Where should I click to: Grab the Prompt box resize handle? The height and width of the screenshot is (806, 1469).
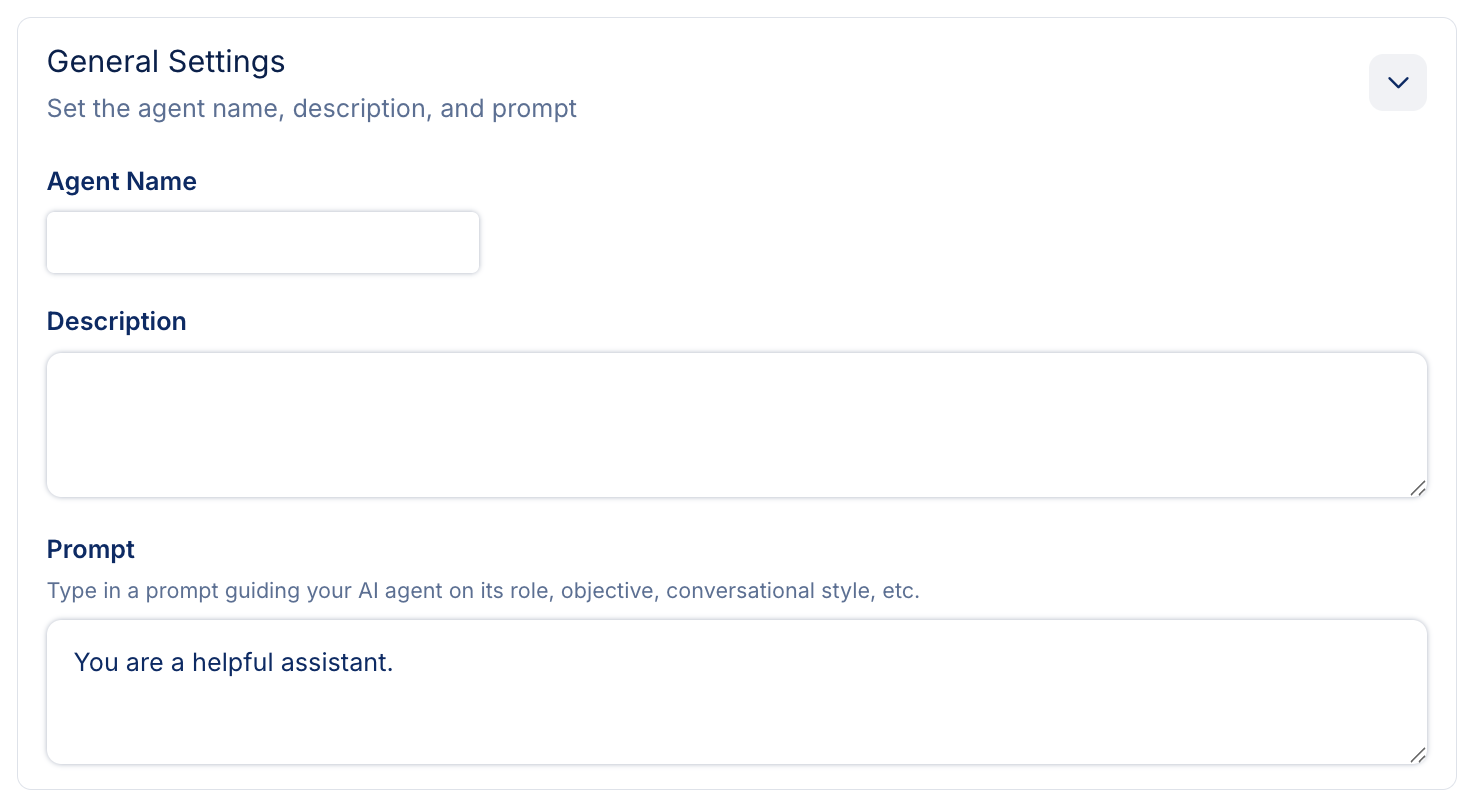click(x=1417, y=755)
